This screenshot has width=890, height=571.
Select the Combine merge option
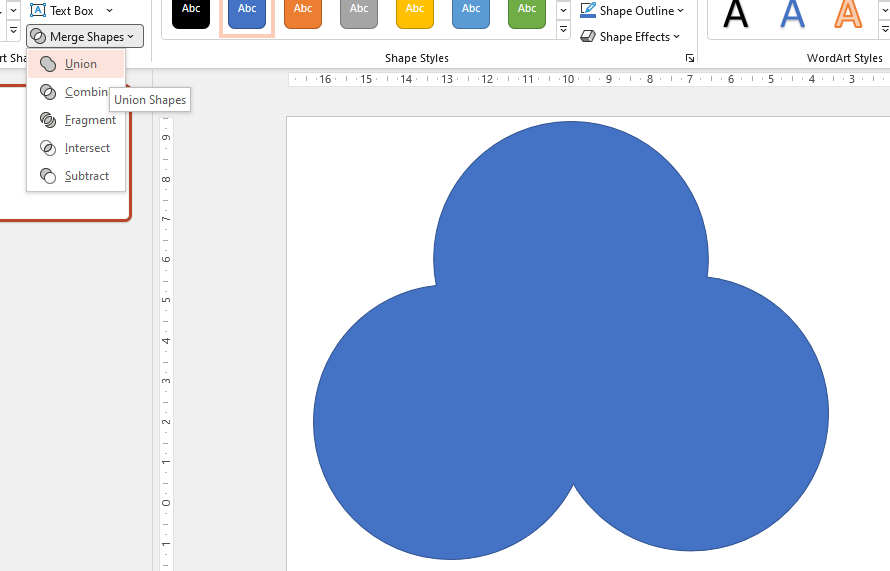(x=85, y=92)
